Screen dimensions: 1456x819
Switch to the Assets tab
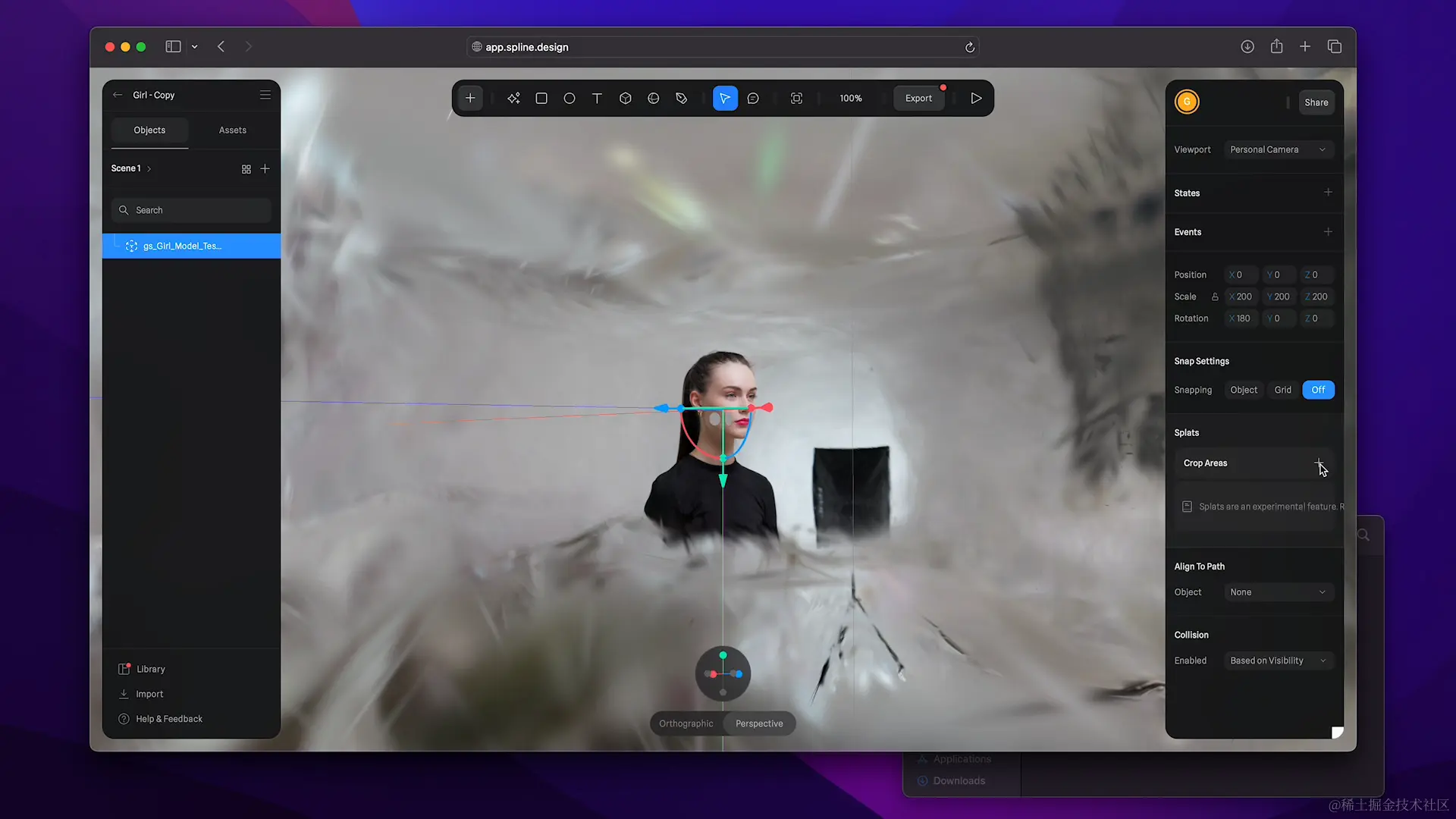(x=232, y=130)
